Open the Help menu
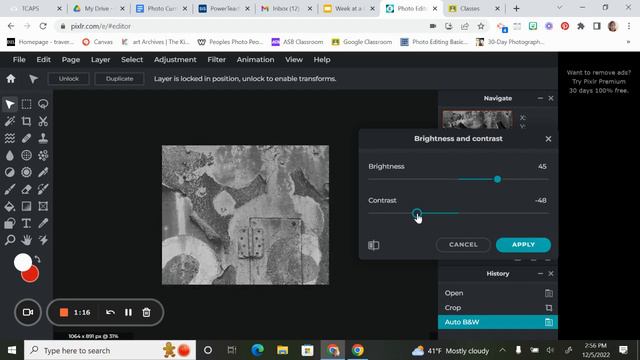This screenshot has width=640, height=360. [x=322, y=60]
